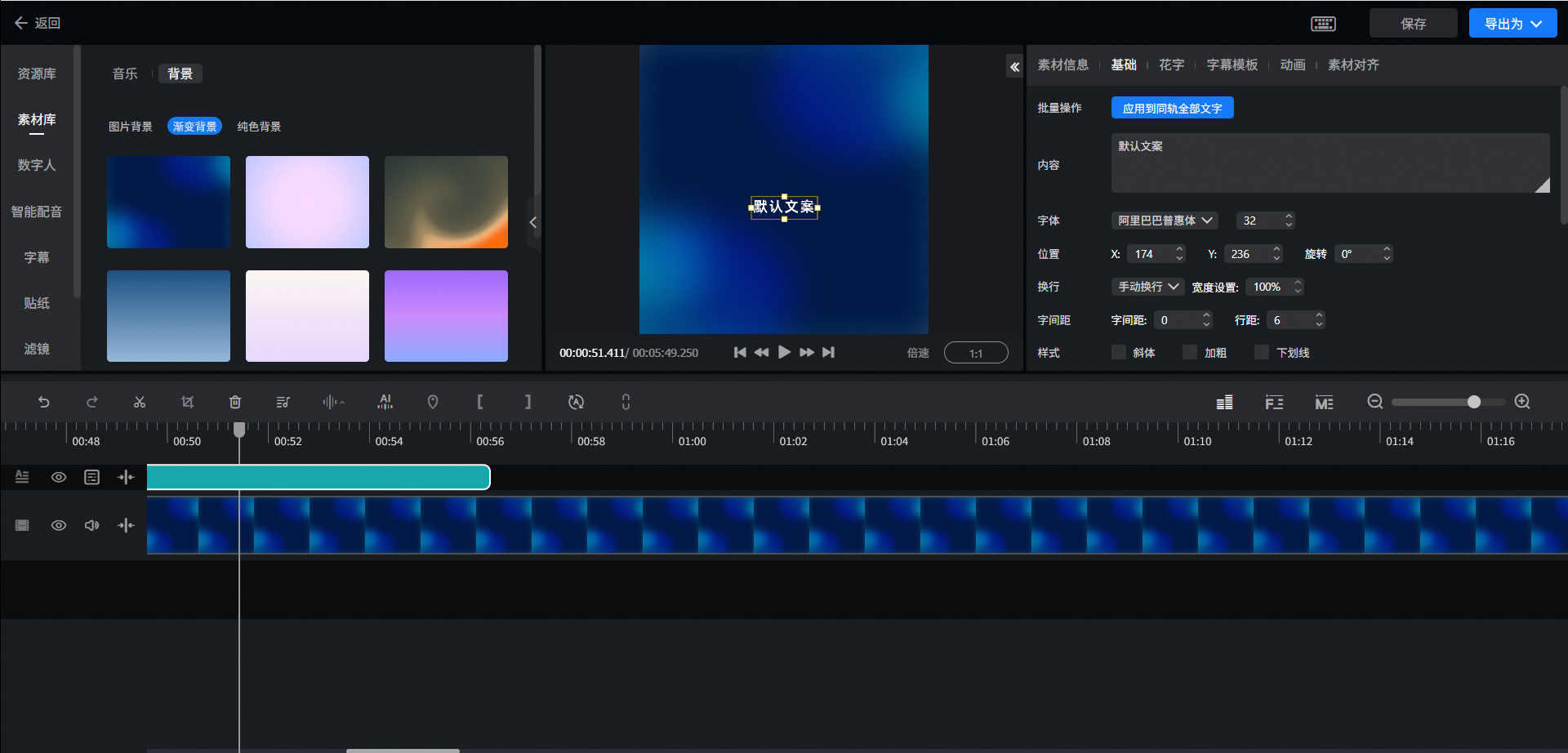The image size is (1568, 753).
Task: Click the 保存 save button
Action: (1413, 24)
